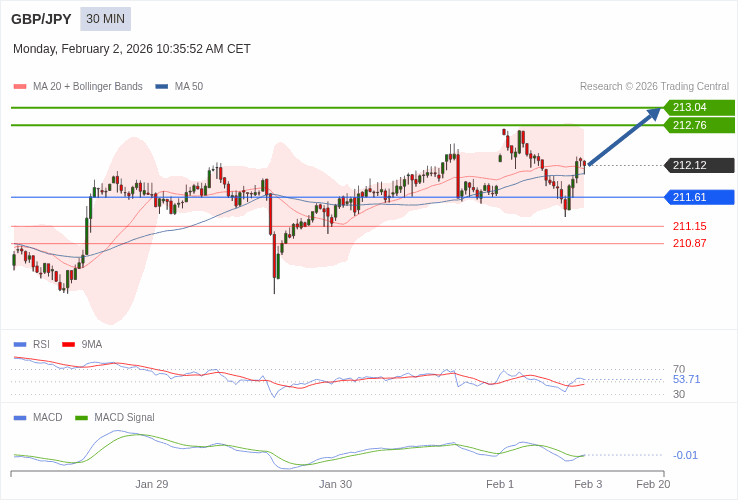Click the GBP/JPY pair title
This screenshot has width=738, height=500.
(41, 19)
